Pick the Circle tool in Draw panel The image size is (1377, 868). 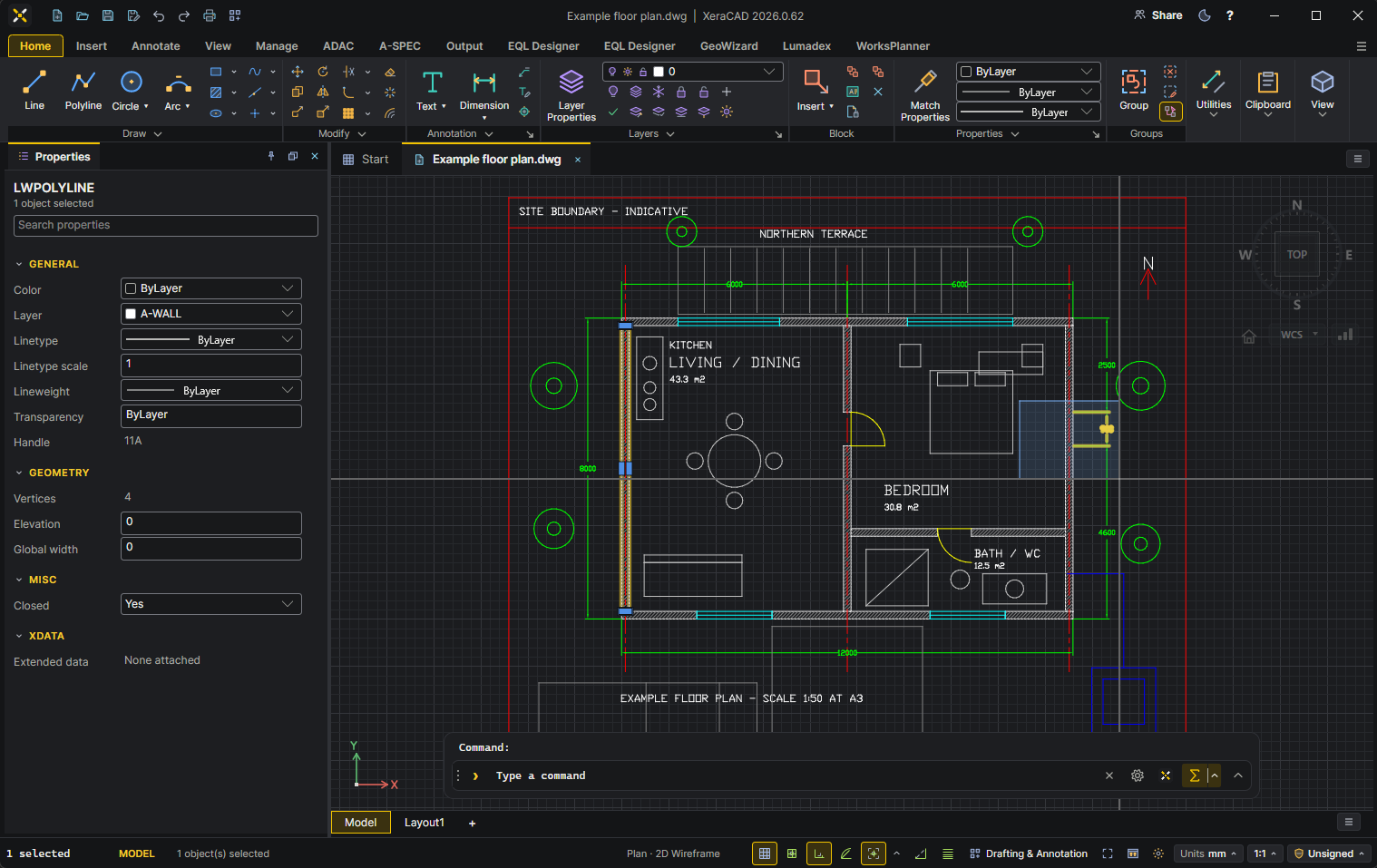131,90
